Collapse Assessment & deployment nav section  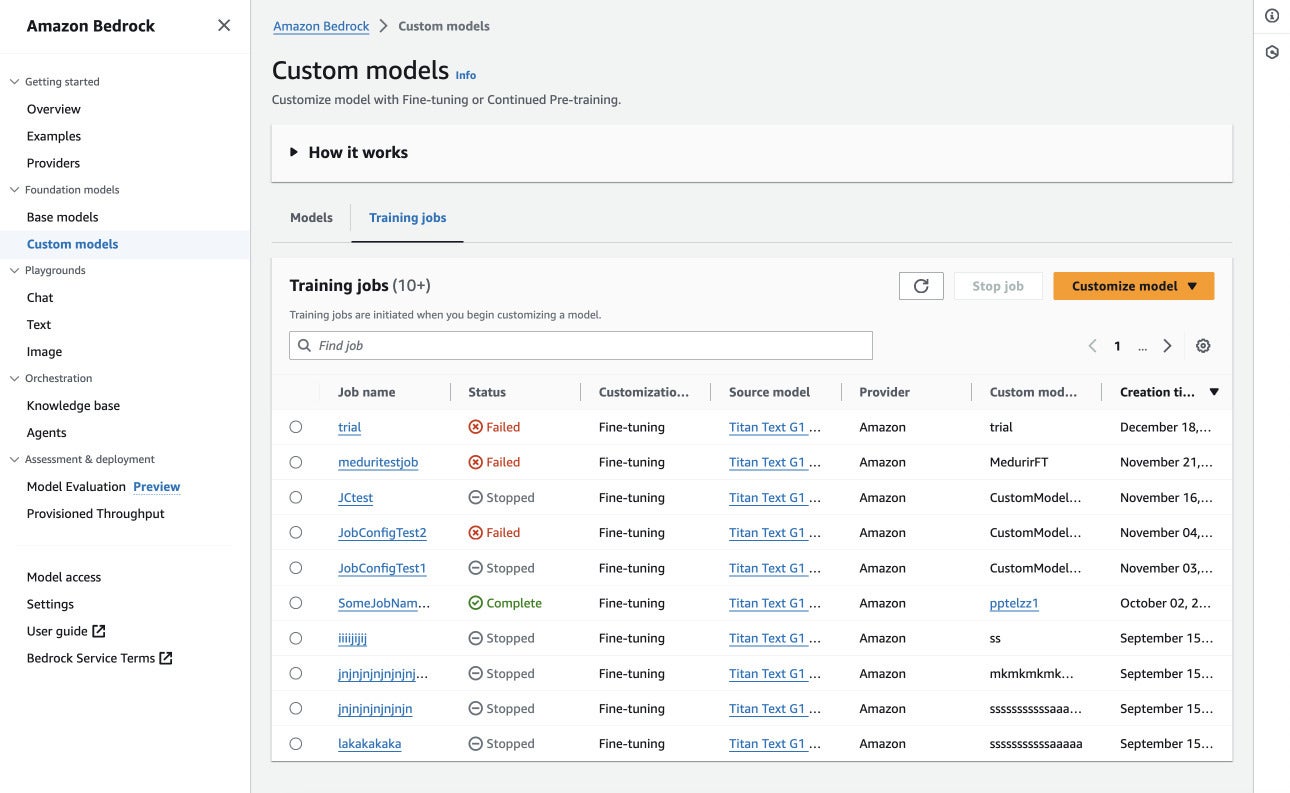[15, 460]
